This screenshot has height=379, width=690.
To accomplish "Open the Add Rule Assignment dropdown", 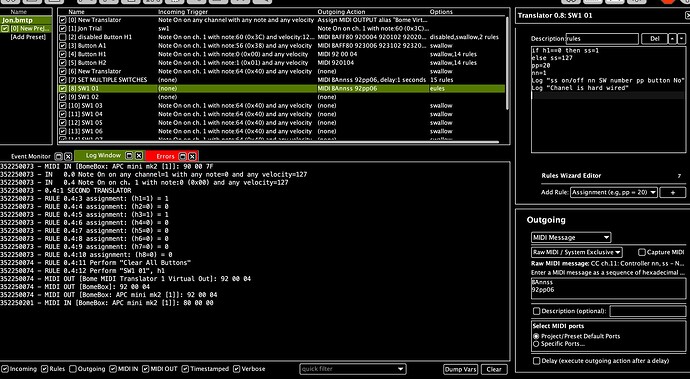I will (x=613, y=192).
